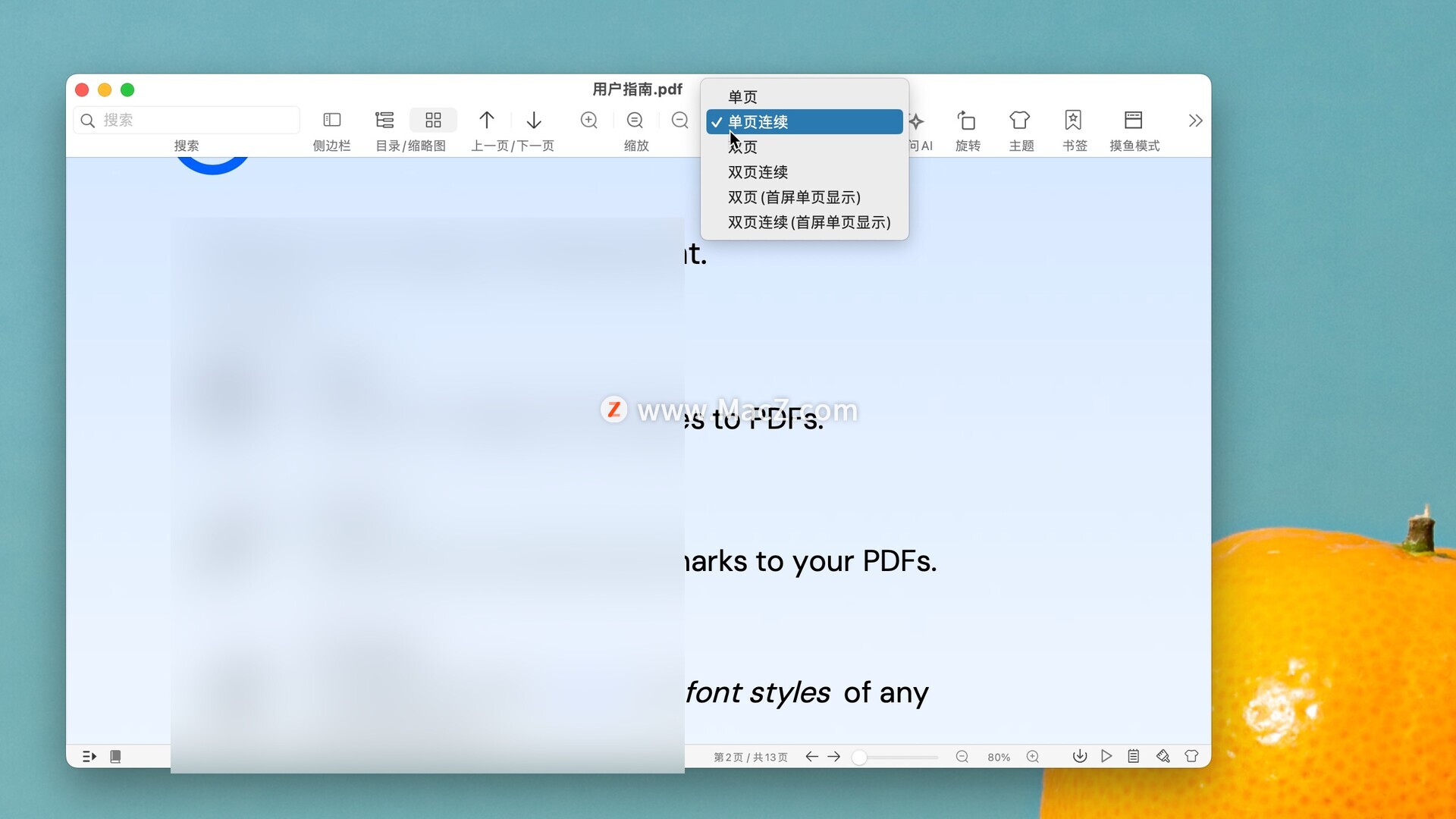Click the 用户指南.pdf window title

point(637,89)
